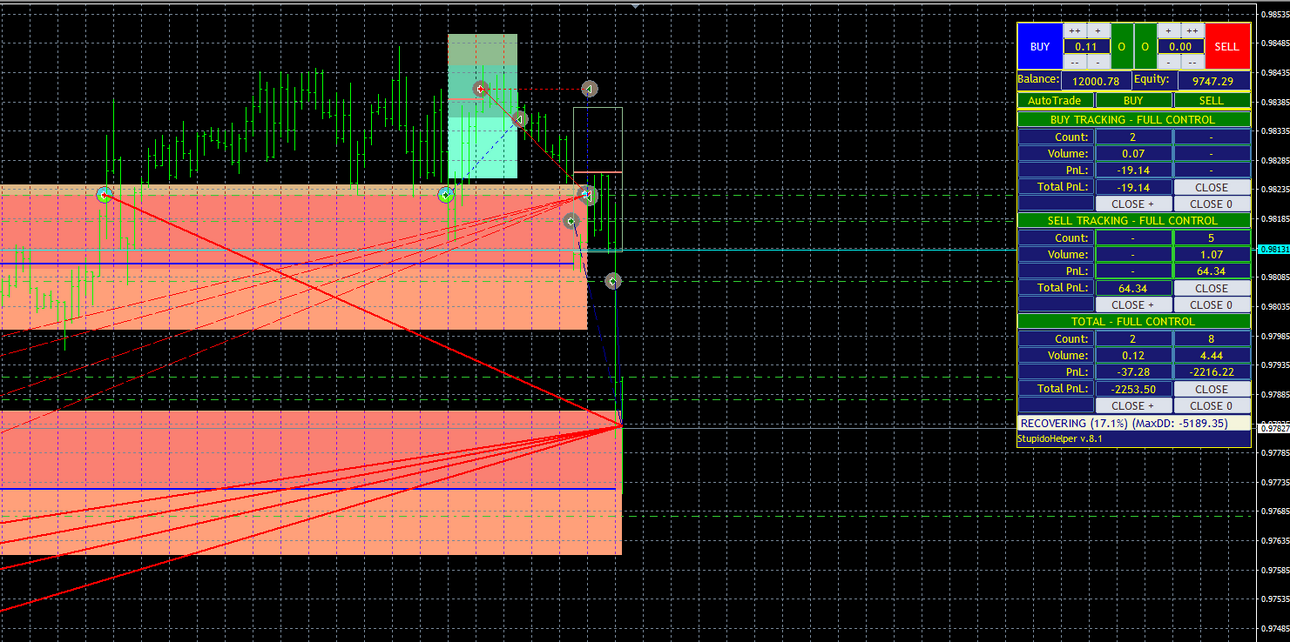This screenshot has width=1290, height=642.
Task: Click the sell lot field showing 0.00
Action: (x=1181, y=46)
